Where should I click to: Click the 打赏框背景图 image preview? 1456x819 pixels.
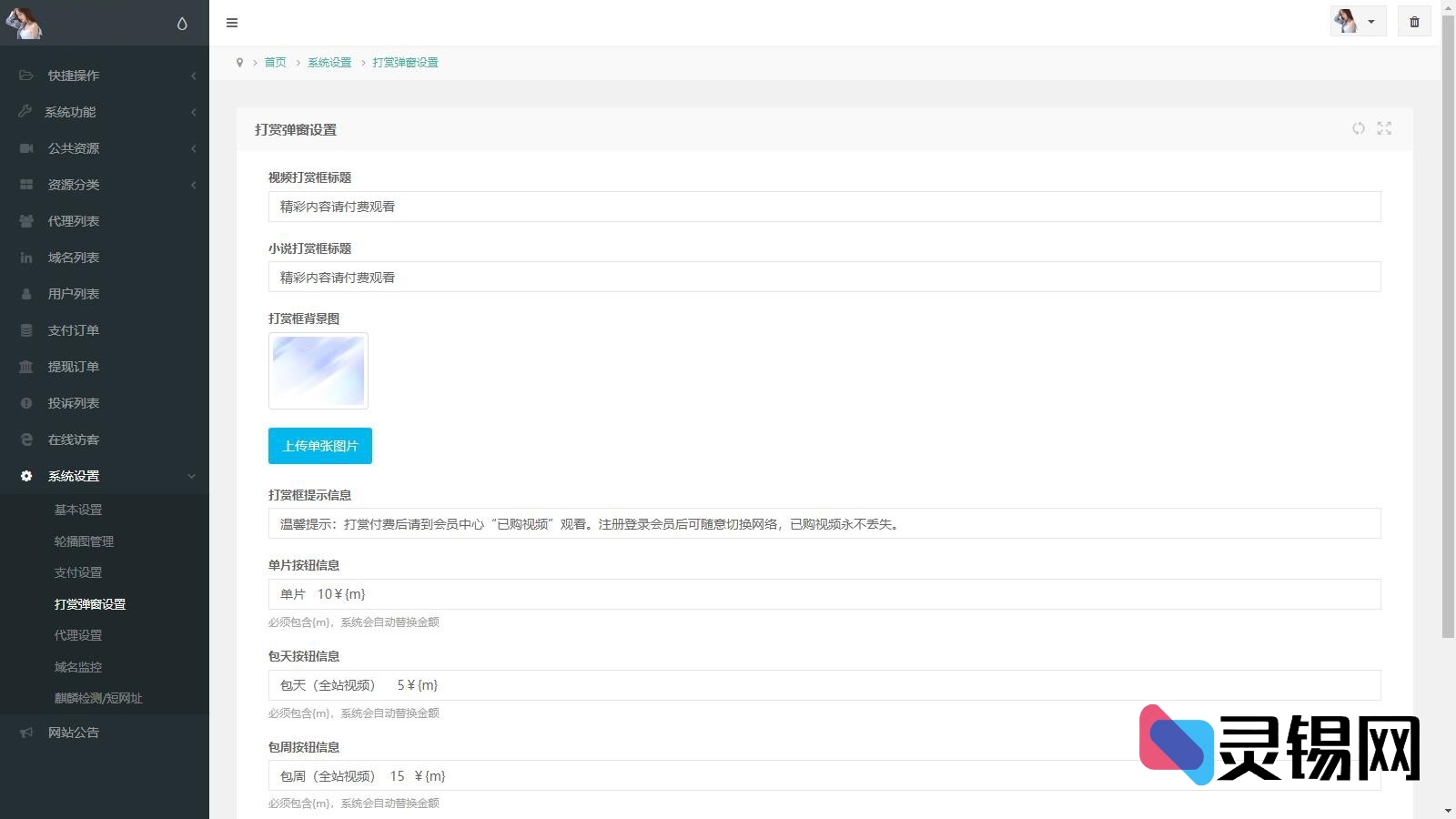318,370
